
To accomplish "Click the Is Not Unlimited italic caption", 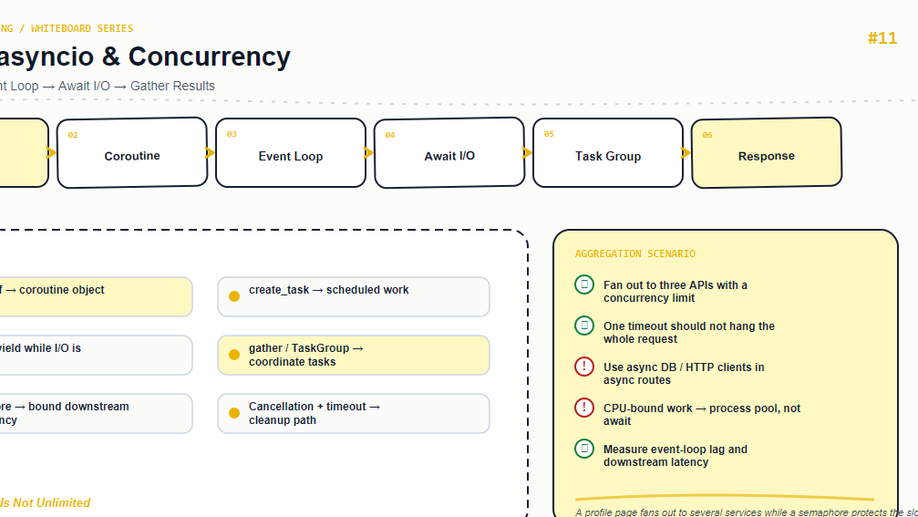I will [x=45, y=503].
